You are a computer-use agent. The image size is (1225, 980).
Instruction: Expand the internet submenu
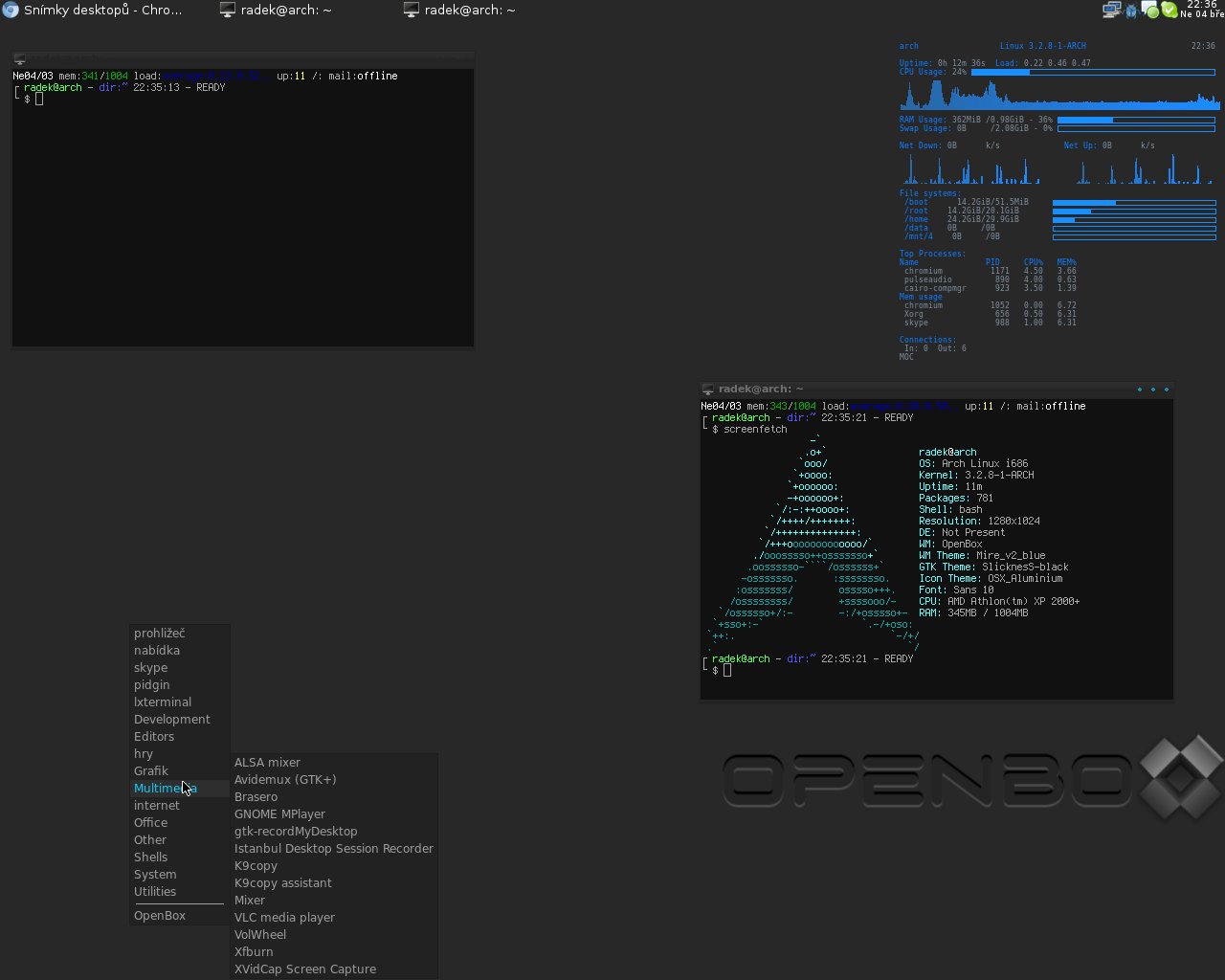tap(180, 806)
